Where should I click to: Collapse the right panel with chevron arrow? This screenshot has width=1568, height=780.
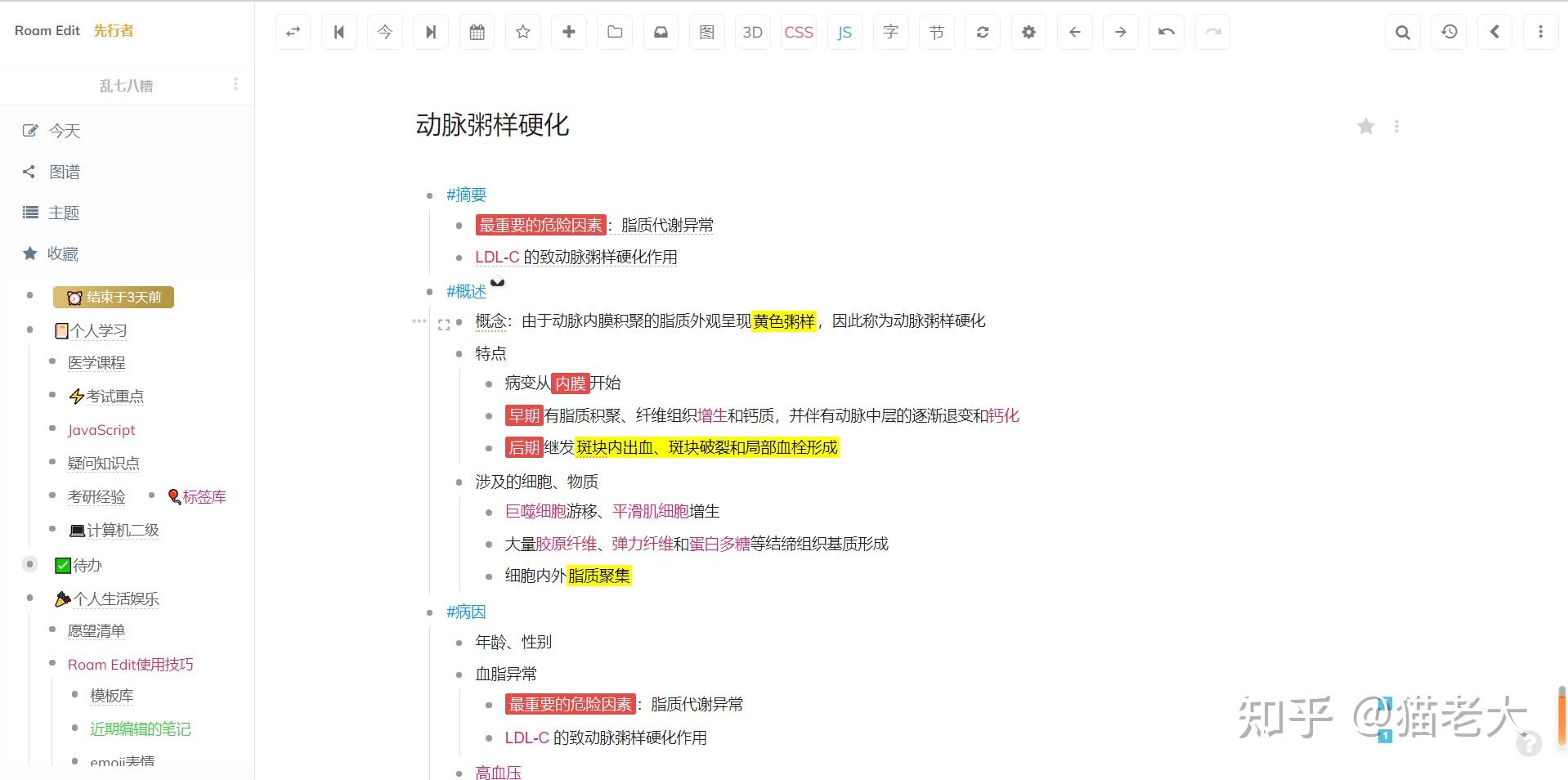pos(1495,32)
